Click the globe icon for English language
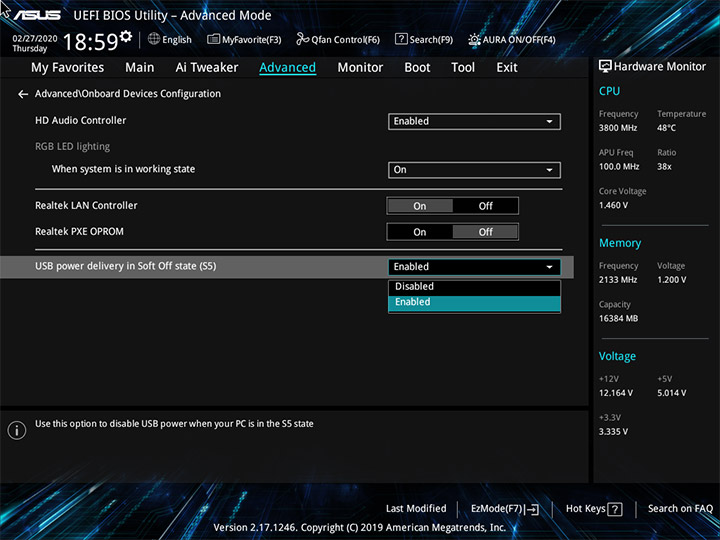Viewport: 720px width, 540px height. click(154, 39)
